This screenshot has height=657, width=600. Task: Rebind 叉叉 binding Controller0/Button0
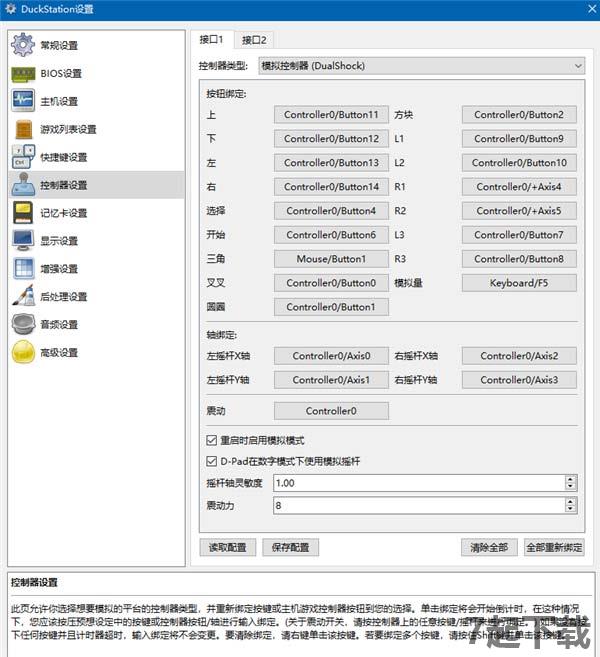[x=331, y=283]
